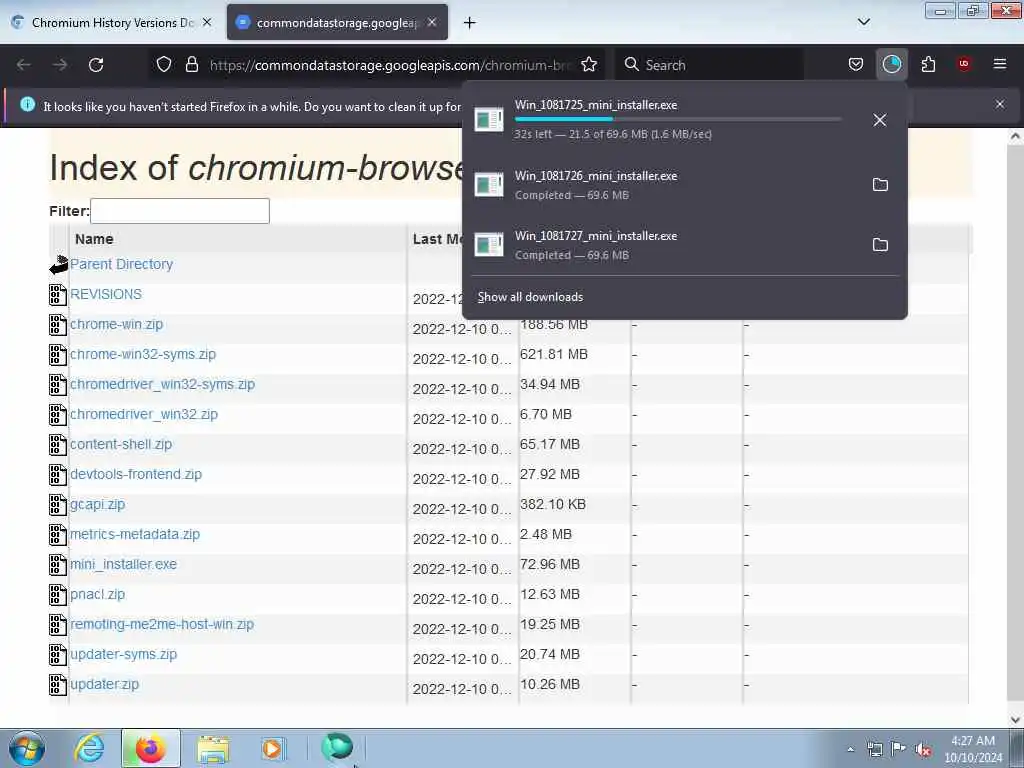The width and height of the screenshot is (1024, 768).
Task: Click the download progress bar for Win_1081725
Action: tap(678, 119)
